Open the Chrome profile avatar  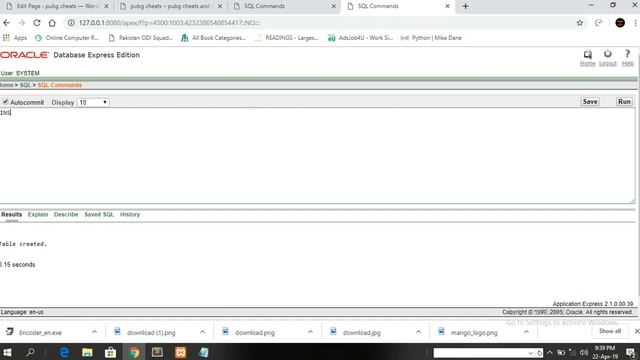[620, 23]
